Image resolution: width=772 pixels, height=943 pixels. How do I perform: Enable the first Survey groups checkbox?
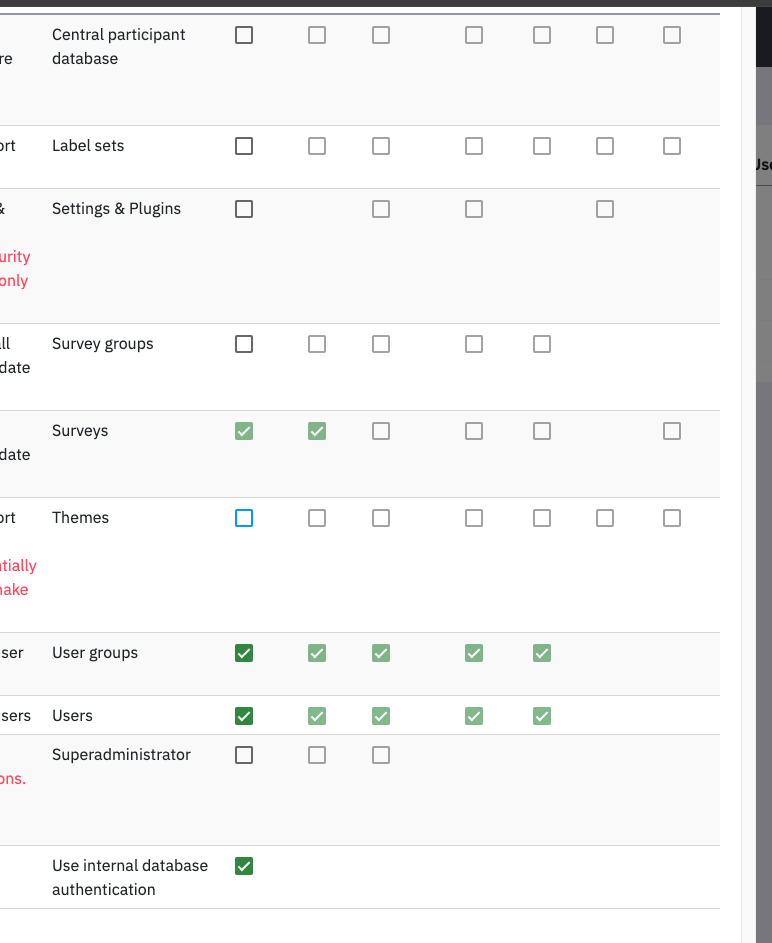coord(244,344)
